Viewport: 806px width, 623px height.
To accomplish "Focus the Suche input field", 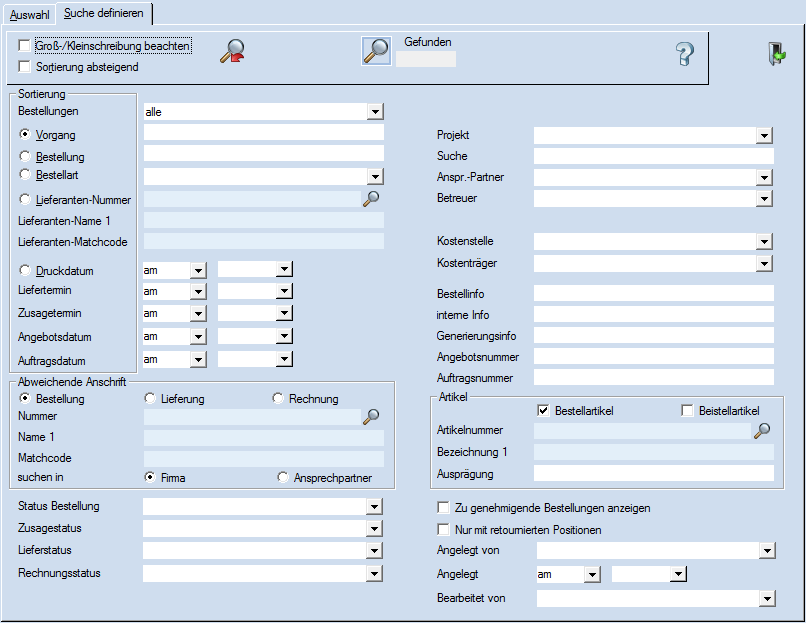I will pos(653,156).
